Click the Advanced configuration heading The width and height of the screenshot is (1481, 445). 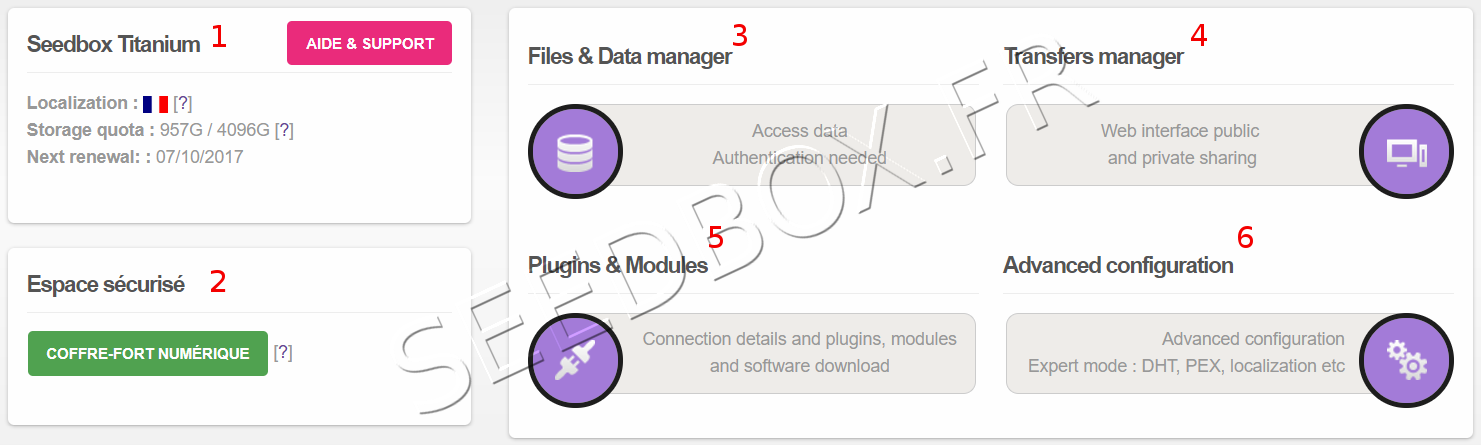click(x=1118, y=266)
